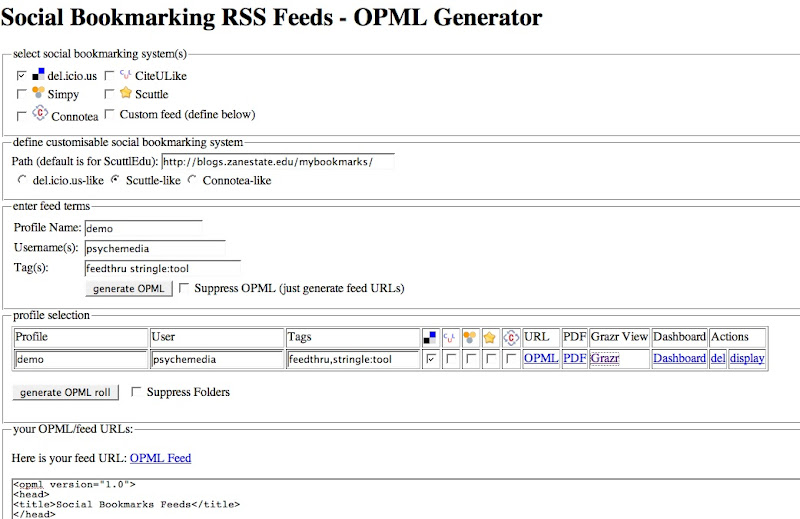Image resolution: width=800 pixels, height=519 pixels.
Task: Click the display action link for demo
Action: [747, 358]
